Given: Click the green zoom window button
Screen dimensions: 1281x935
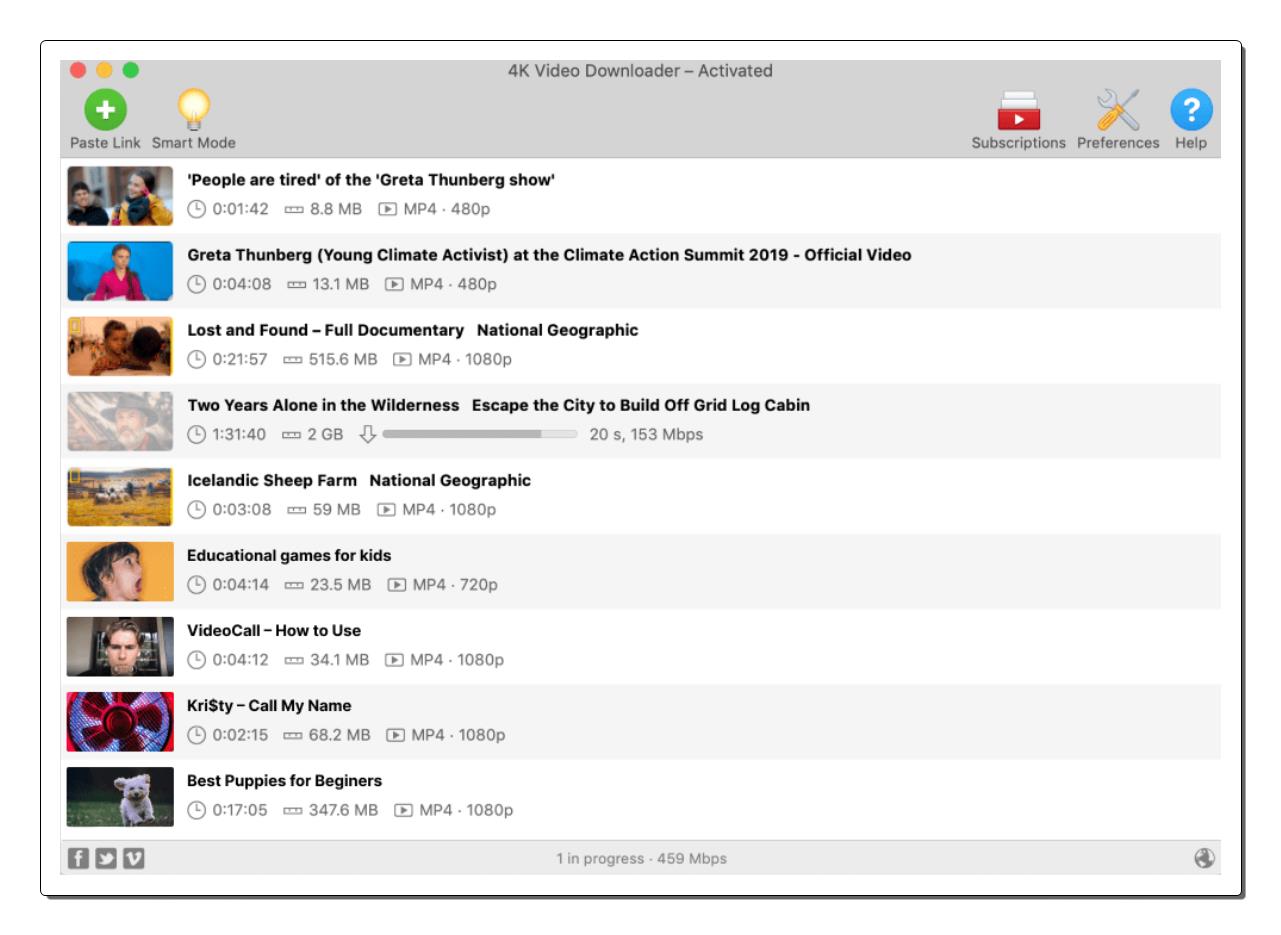Looking at the screenshot, I should click(x=130, y=70).
